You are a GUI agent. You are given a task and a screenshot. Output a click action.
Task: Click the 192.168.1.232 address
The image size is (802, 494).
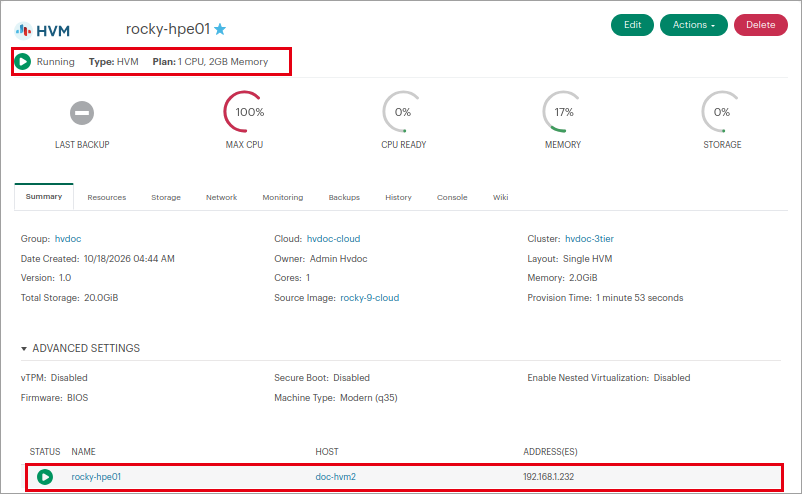548,477
